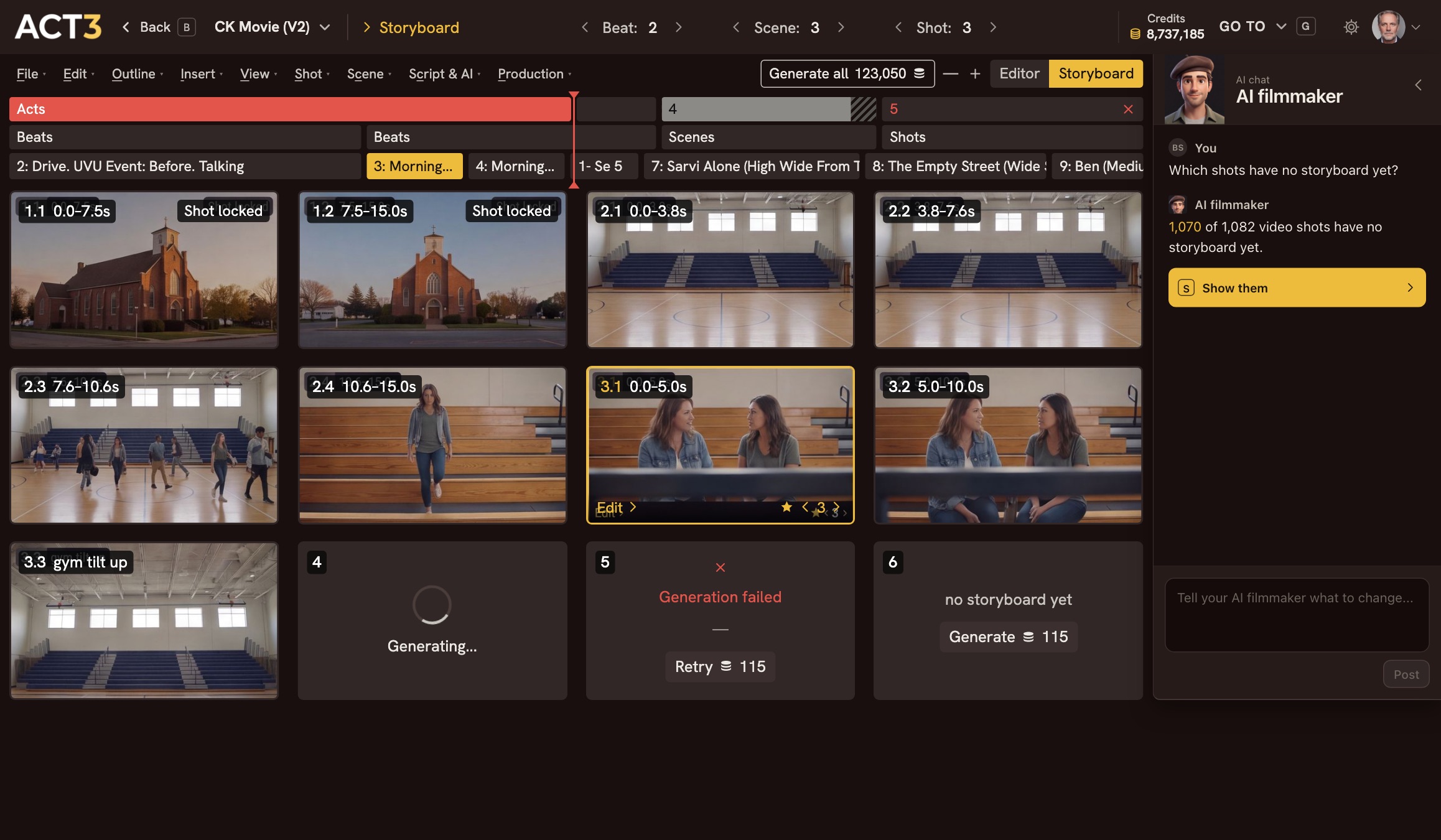1441x840 pixels.
Task: Go to next Scene arrow
Action: click(x=841, y=27)
